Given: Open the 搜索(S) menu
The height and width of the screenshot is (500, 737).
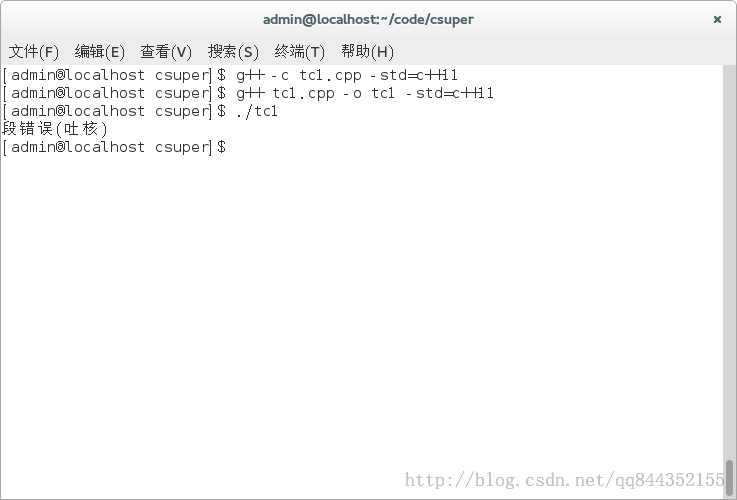Looking at the screenshot, I should tap(233, 51).
